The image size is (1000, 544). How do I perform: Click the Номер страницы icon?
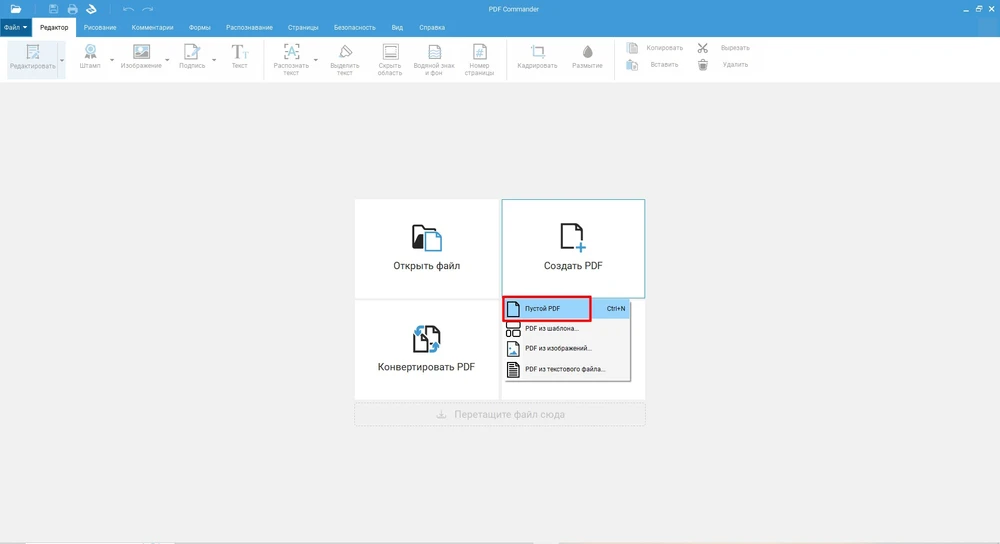click(x=479, y=52)
